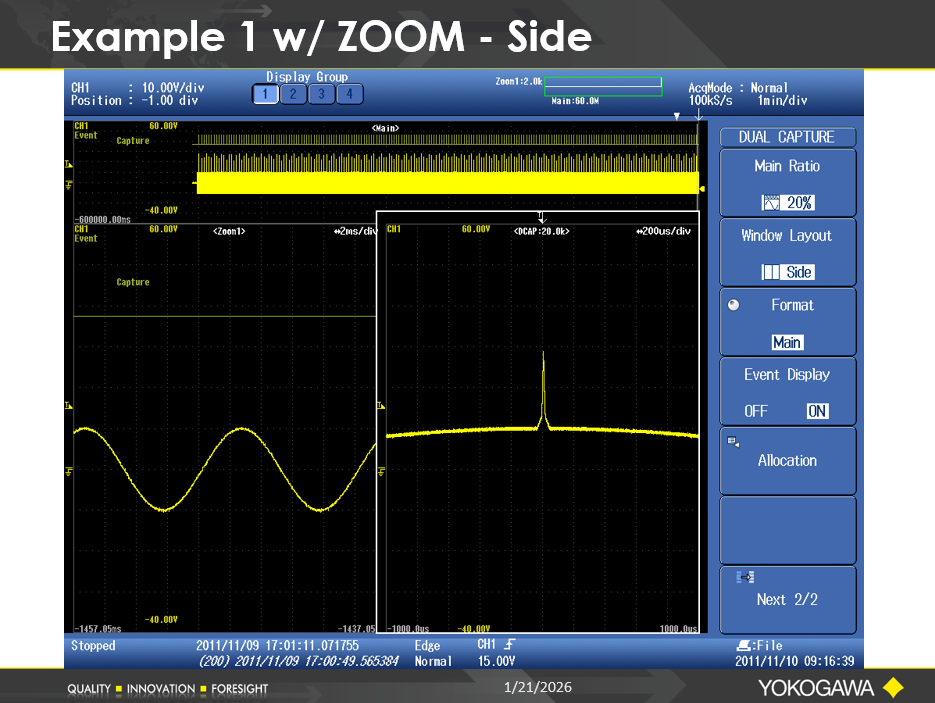Go to Next 2/2 menu page
Image resolution: width=935 pixels, height=703 pixels.
[787, 600]
